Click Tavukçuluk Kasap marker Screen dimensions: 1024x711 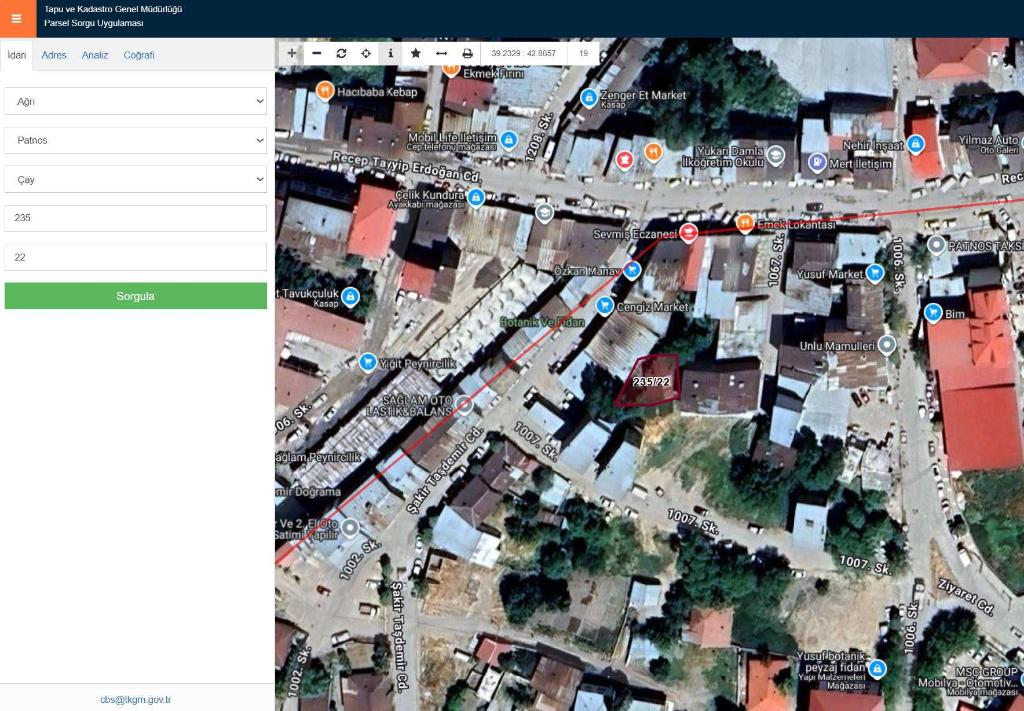350,297
